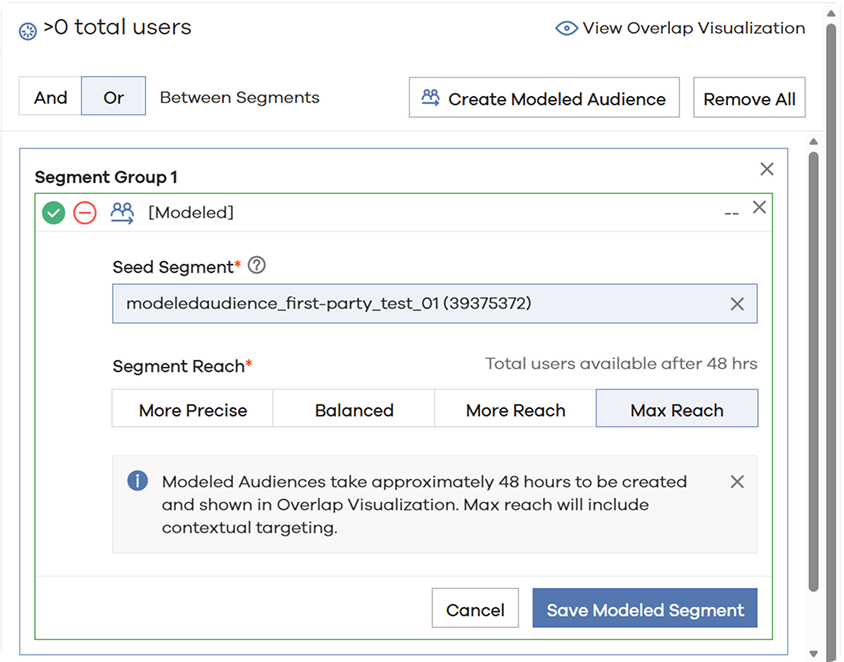Open the Seed Segment help question mark
The width and height of the screenshot is (844, 662).
258,266
